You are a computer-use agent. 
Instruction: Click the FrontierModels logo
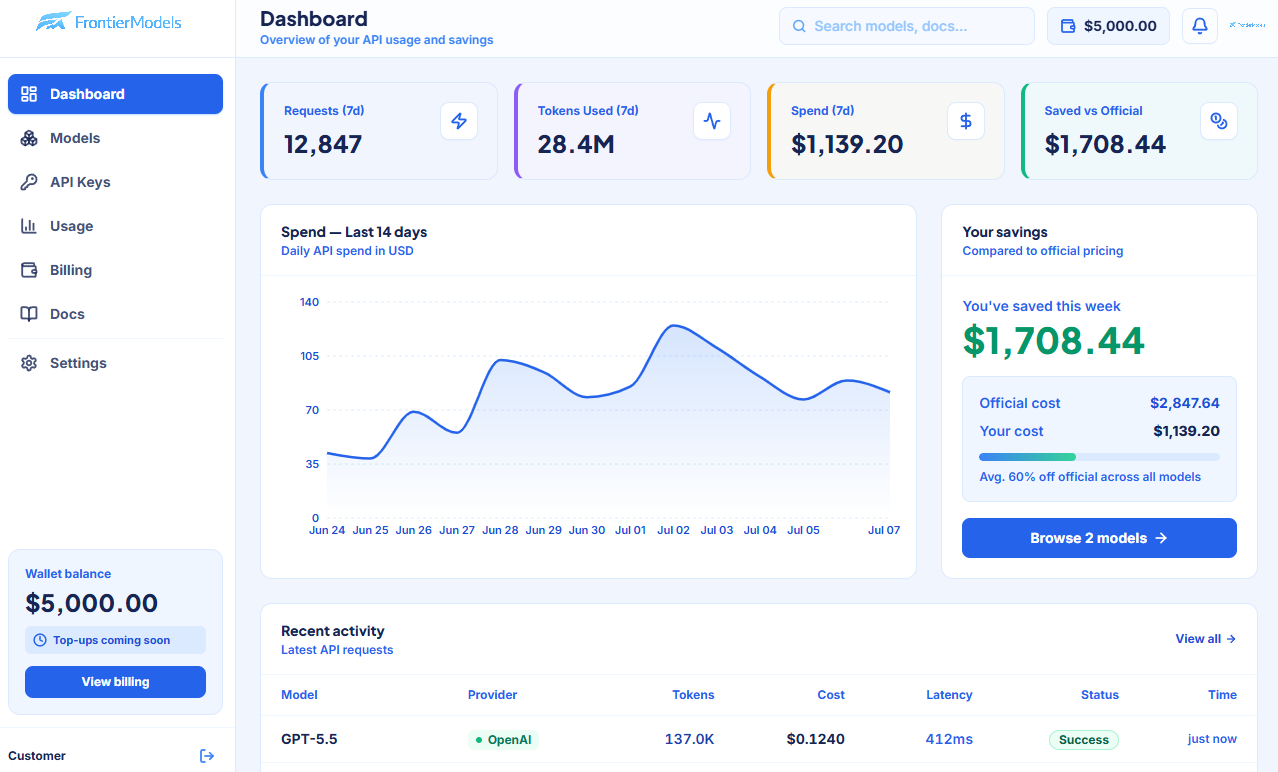coord(109,21)
